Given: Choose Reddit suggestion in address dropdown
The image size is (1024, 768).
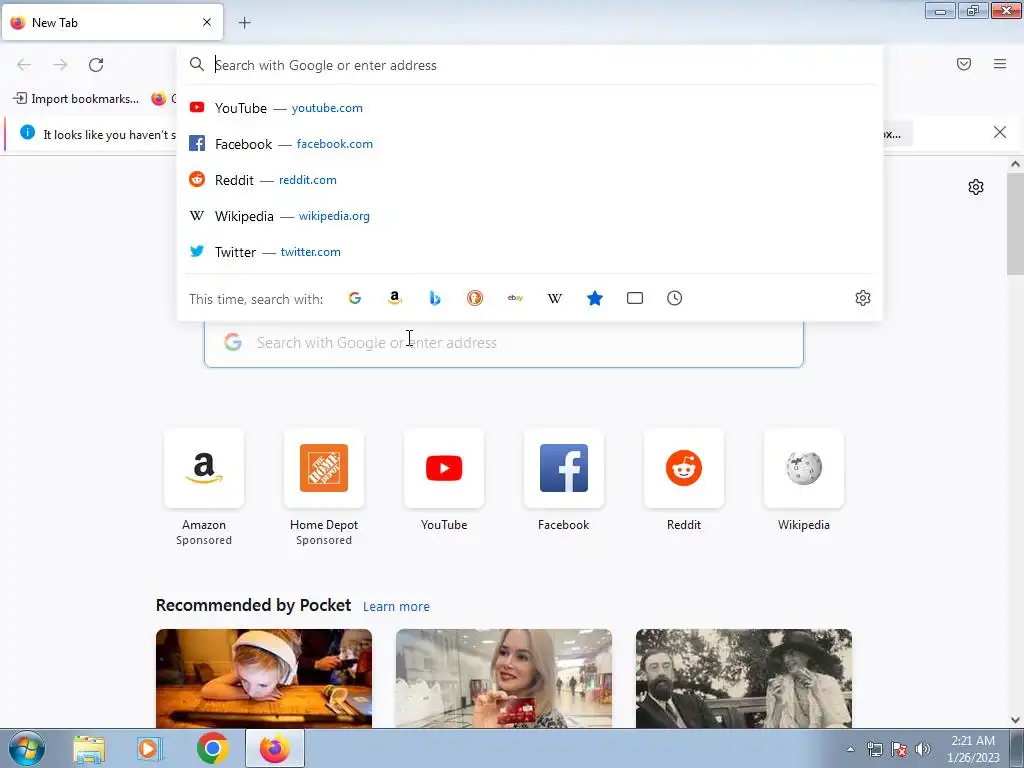Looking at the screenshot, I should (530, 180).
